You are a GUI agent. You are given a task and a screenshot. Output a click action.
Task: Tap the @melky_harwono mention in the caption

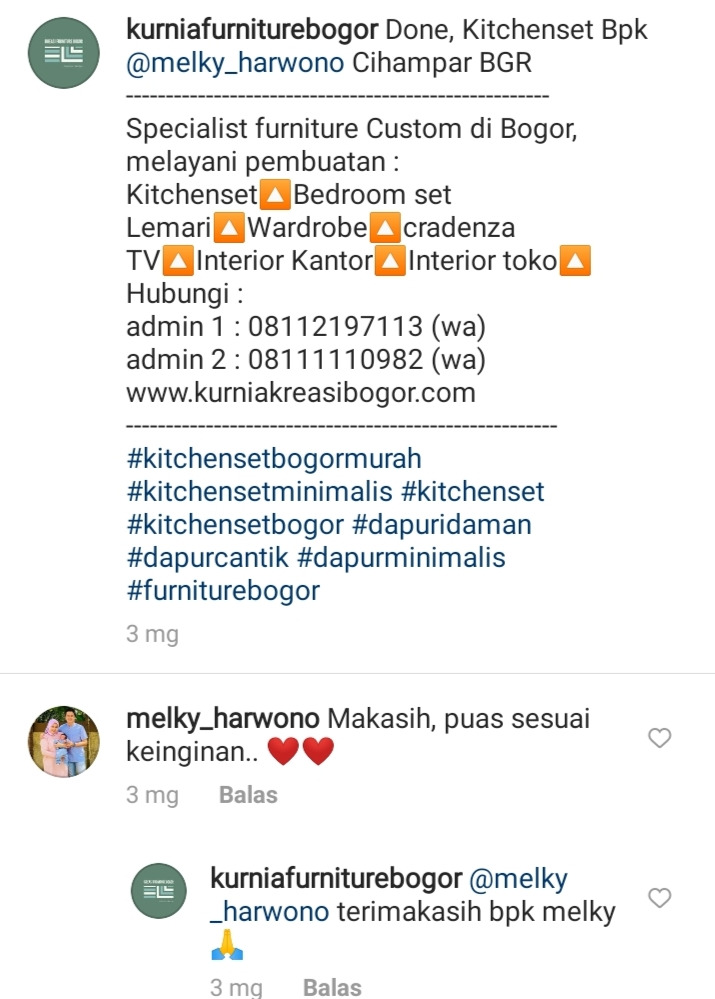click(235, 63)
